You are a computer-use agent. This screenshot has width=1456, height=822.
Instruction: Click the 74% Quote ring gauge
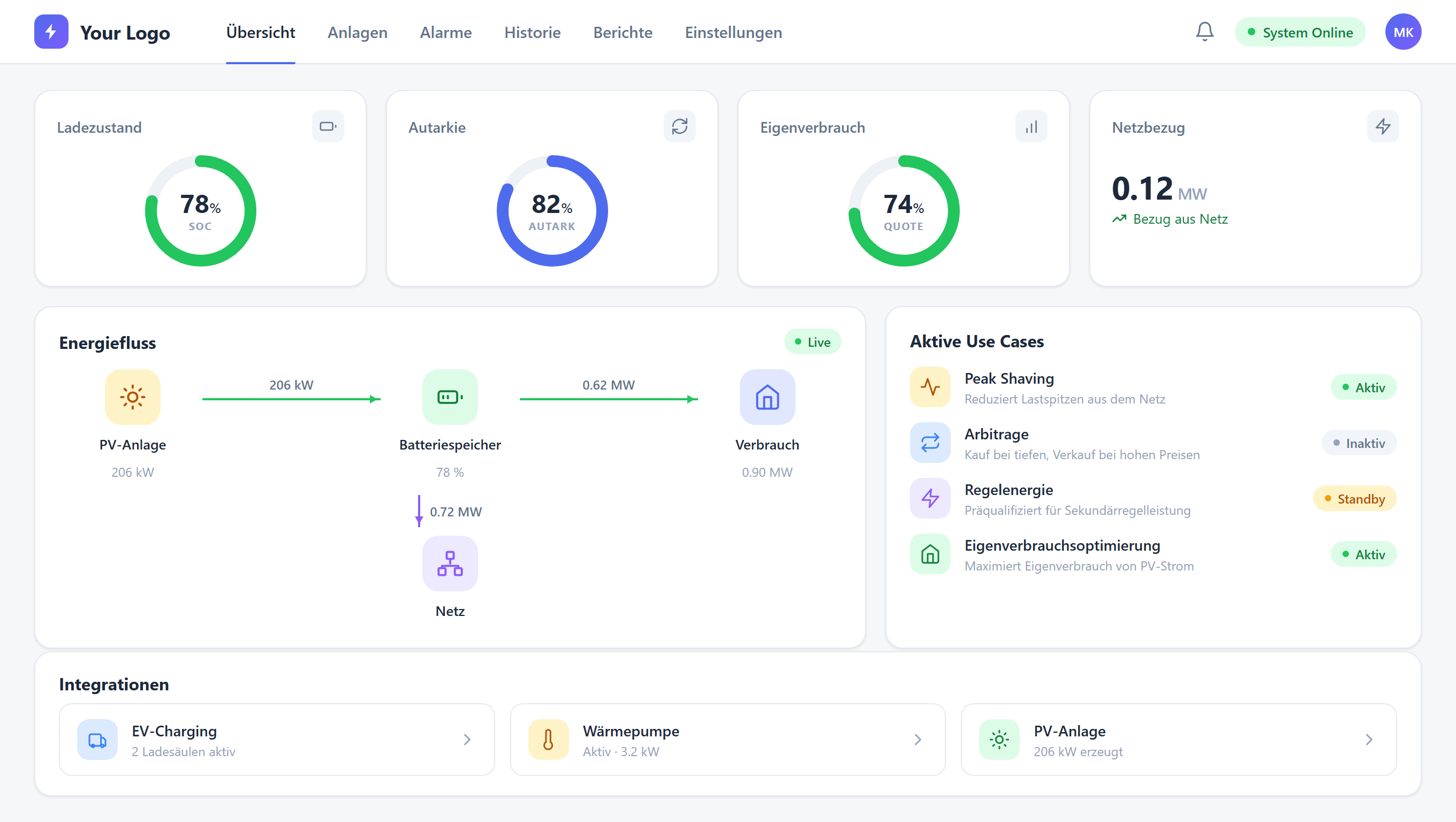click(904, 211)
